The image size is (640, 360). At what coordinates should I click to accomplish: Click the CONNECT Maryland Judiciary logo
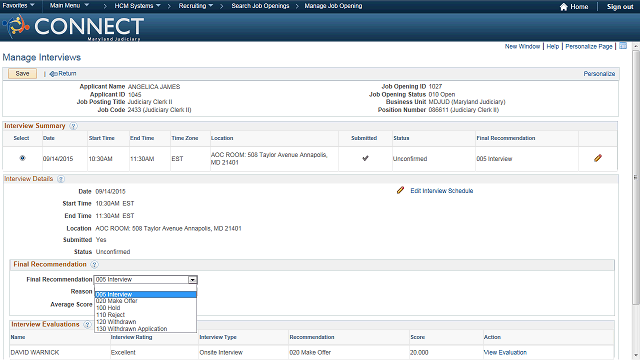tap(73, 27)
